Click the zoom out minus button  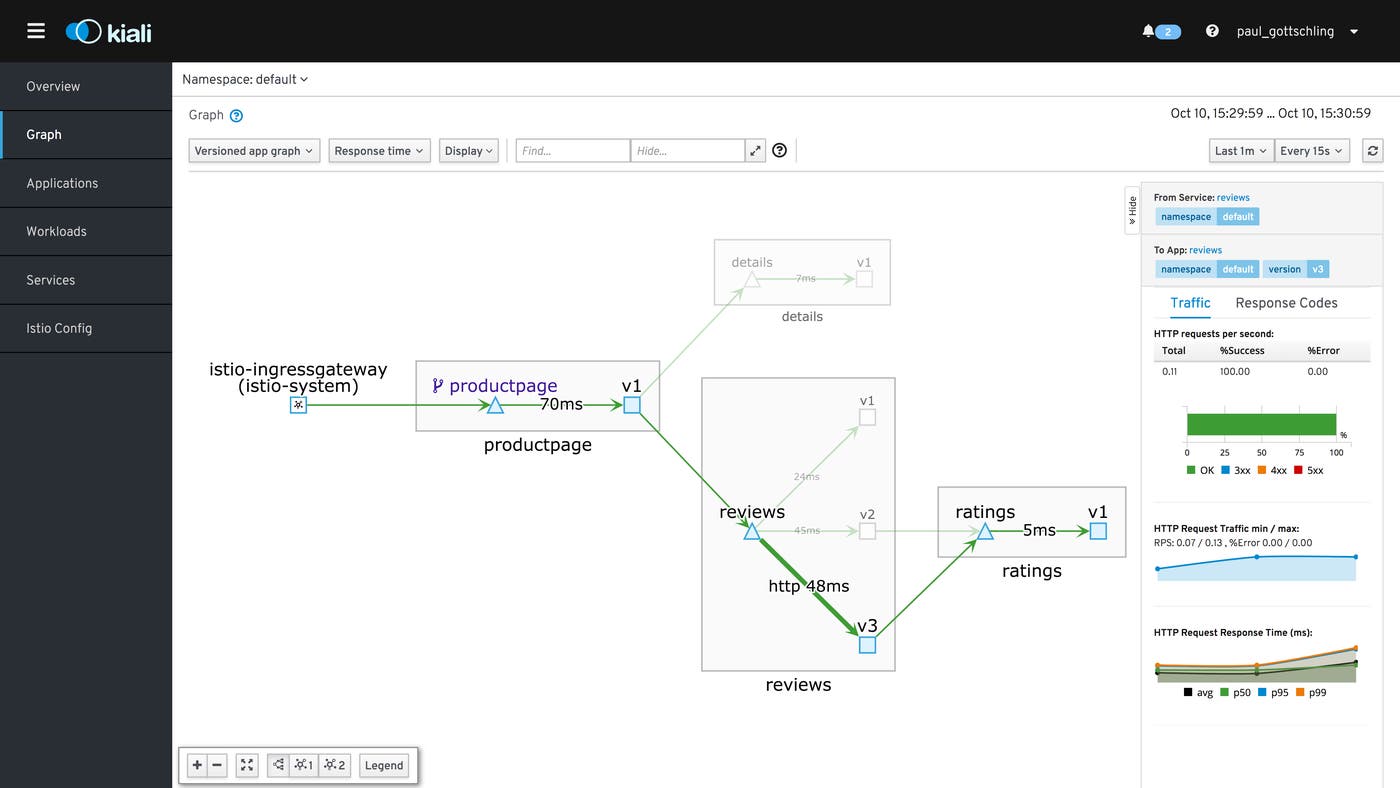click(x=217, y=765)
